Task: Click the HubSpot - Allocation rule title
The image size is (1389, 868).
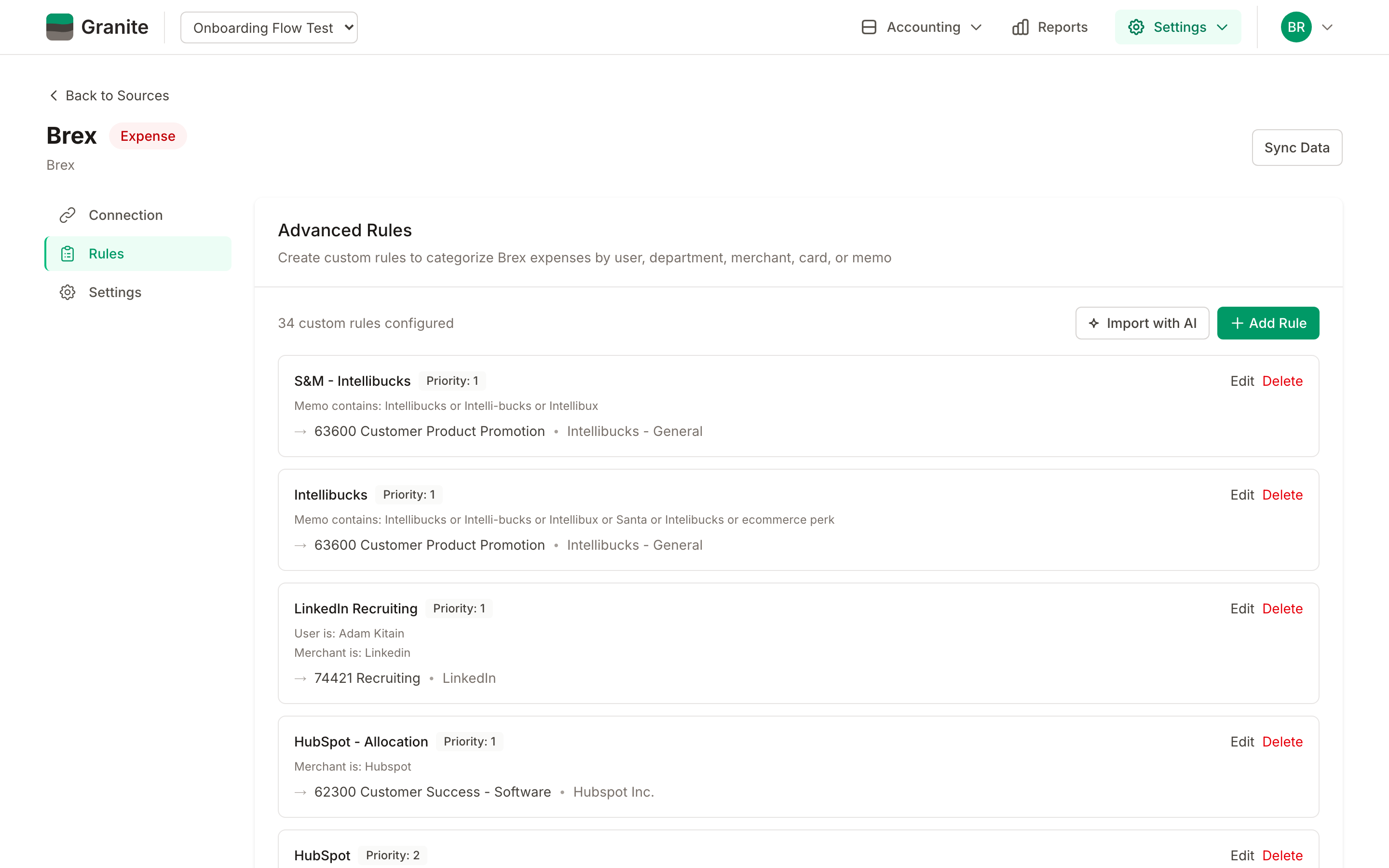Action: (x=361, y=742)
